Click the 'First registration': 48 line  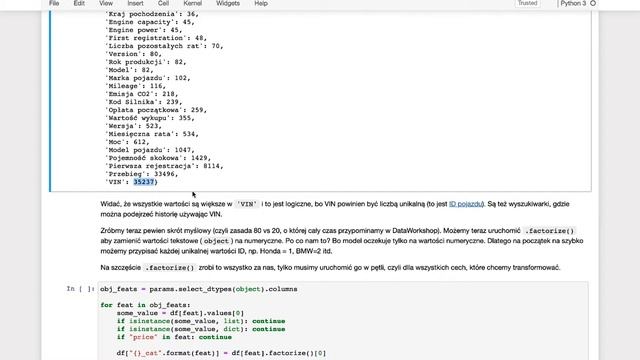(156, 38)
